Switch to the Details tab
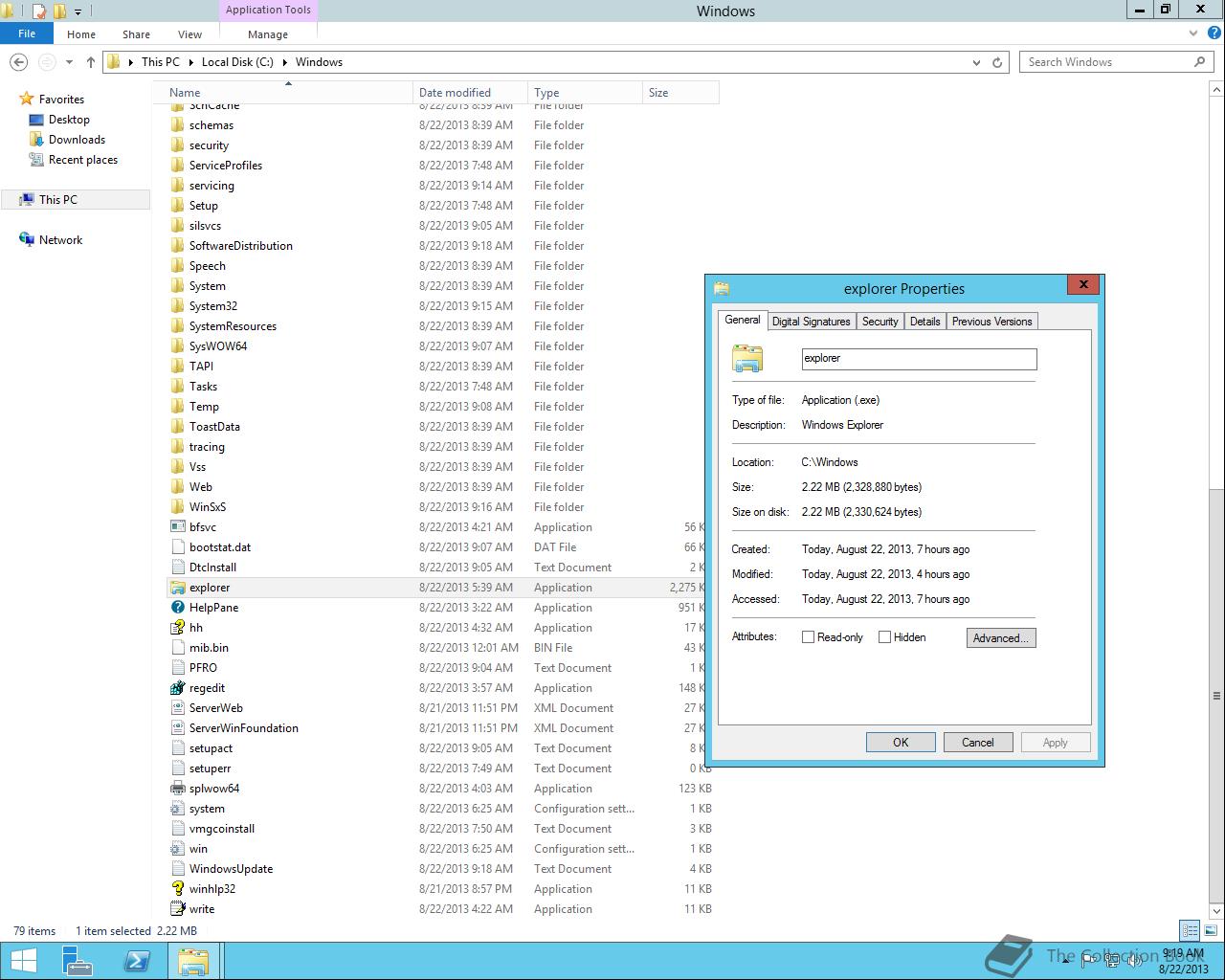This screenshot has height=980, width=1225. (924, 322)
